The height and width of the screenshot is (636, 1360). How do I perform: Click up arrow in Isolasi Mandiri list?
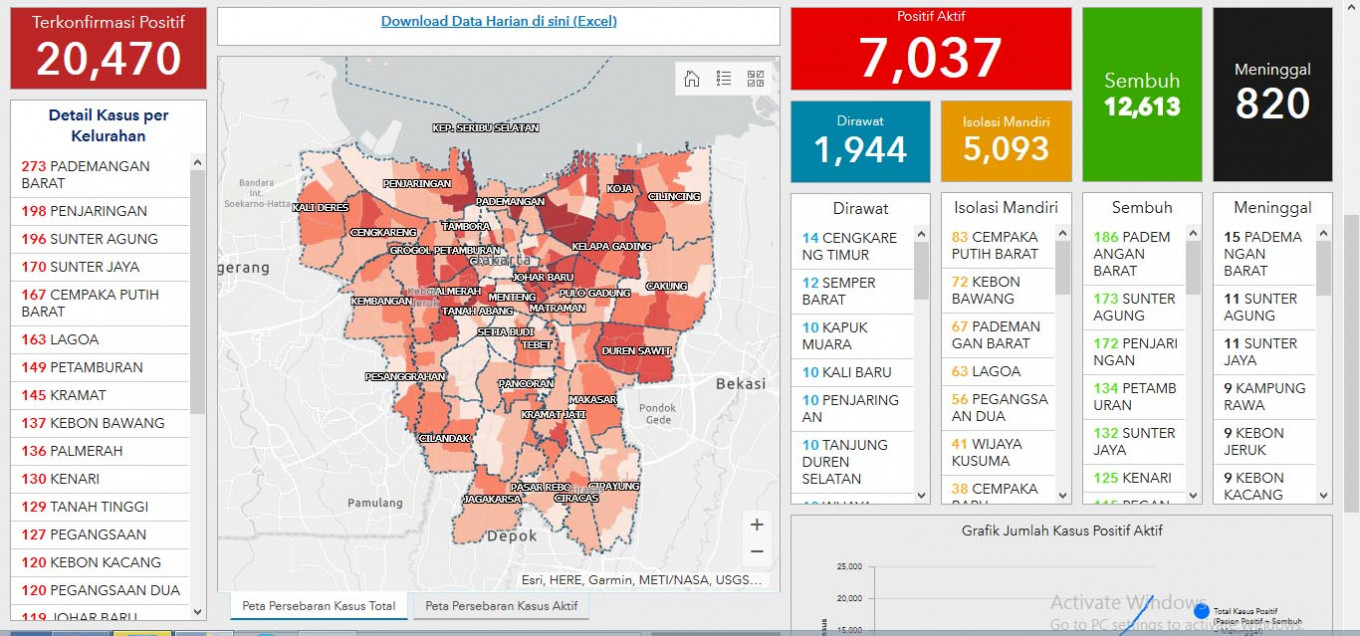click(x=1063, y=234)
